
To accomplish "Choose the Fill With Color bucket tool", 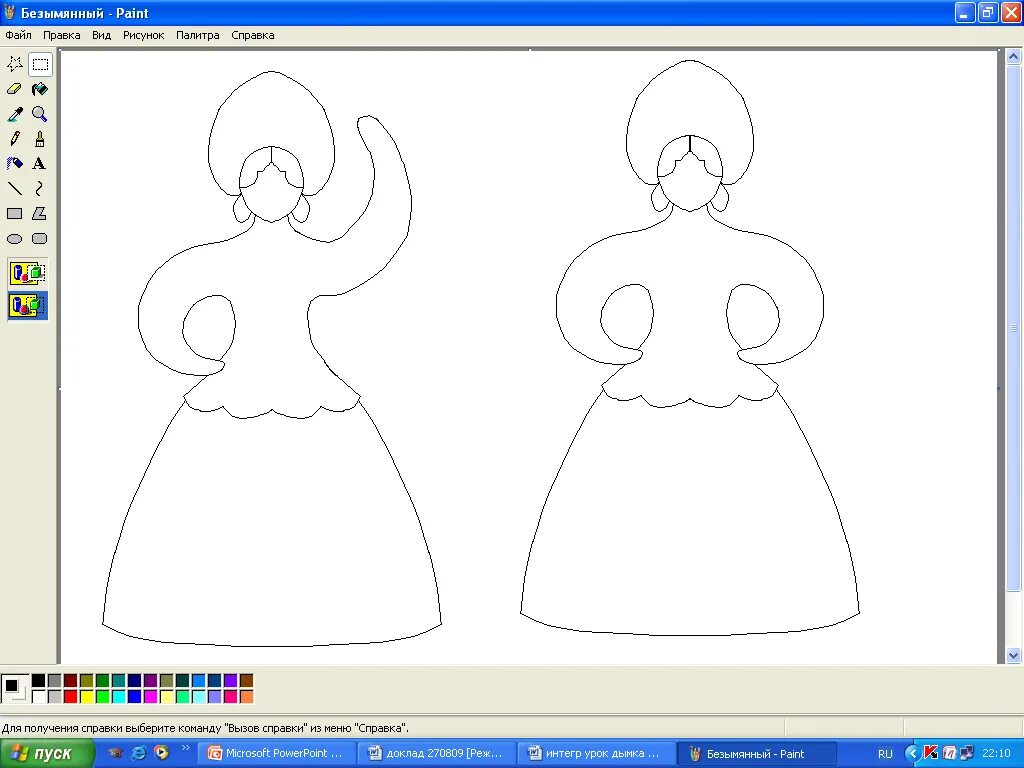I will pyautogui.click(x=40, y=89).
